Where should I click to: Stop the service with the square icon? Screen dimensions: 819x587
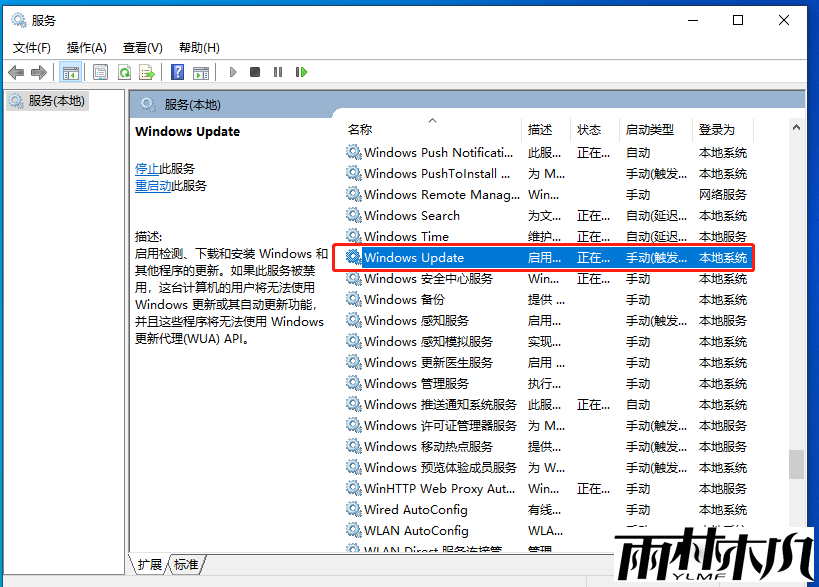(x=255, y=71)
